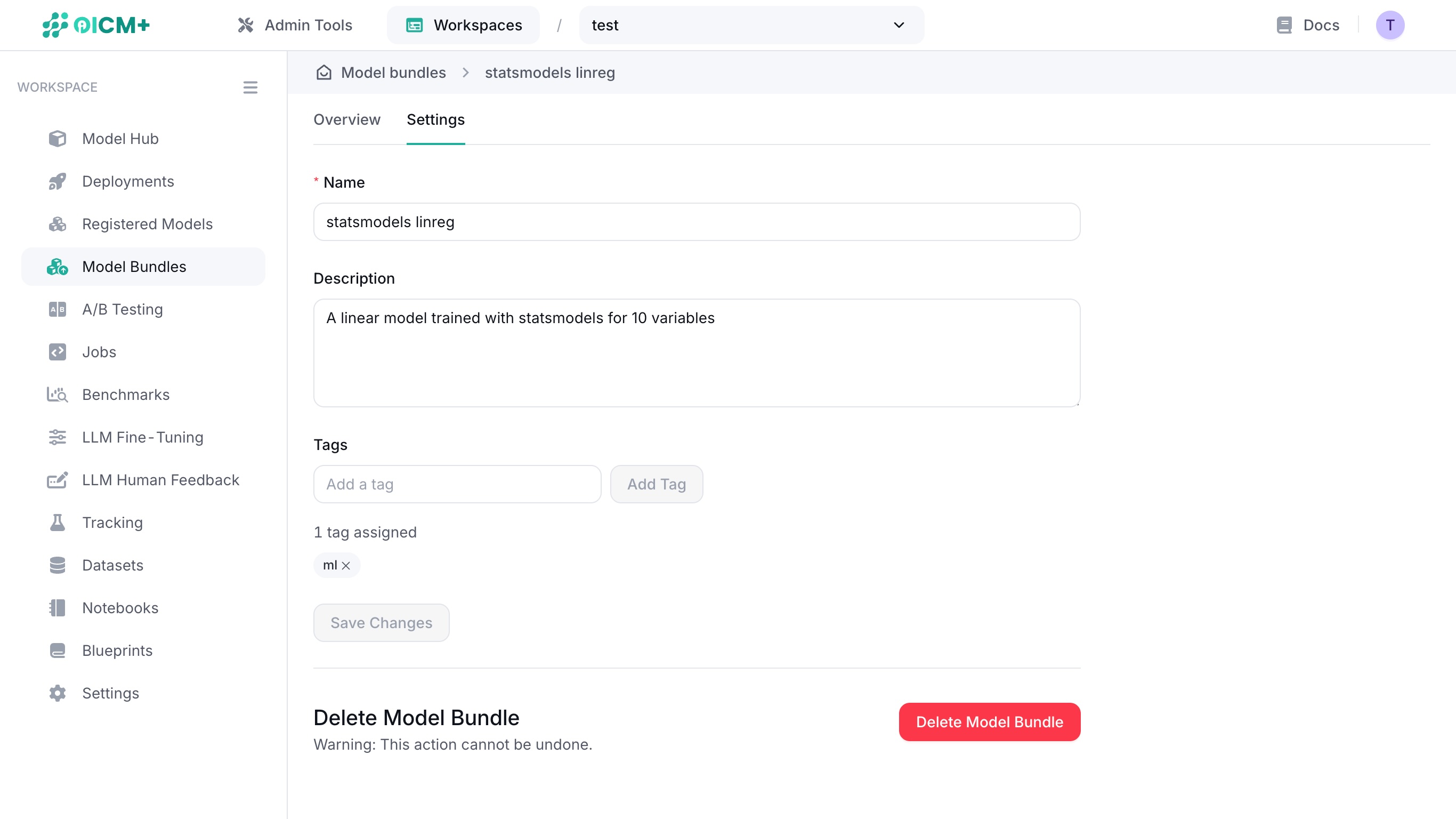Open the Jobs section
The height and width of the screenshot is (819, 1456).
[x=99, y=352]
